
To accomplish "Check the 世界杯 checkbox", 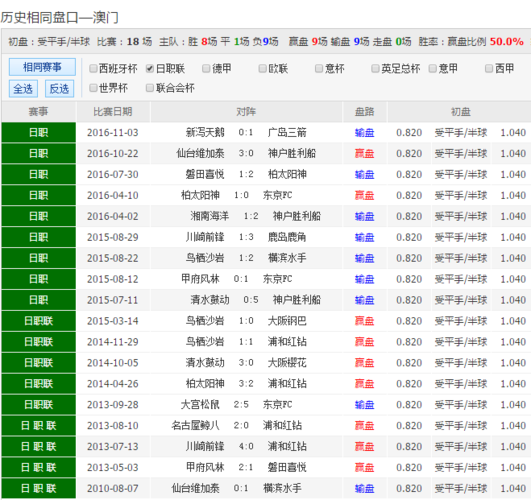I will [x=93, y=88].
